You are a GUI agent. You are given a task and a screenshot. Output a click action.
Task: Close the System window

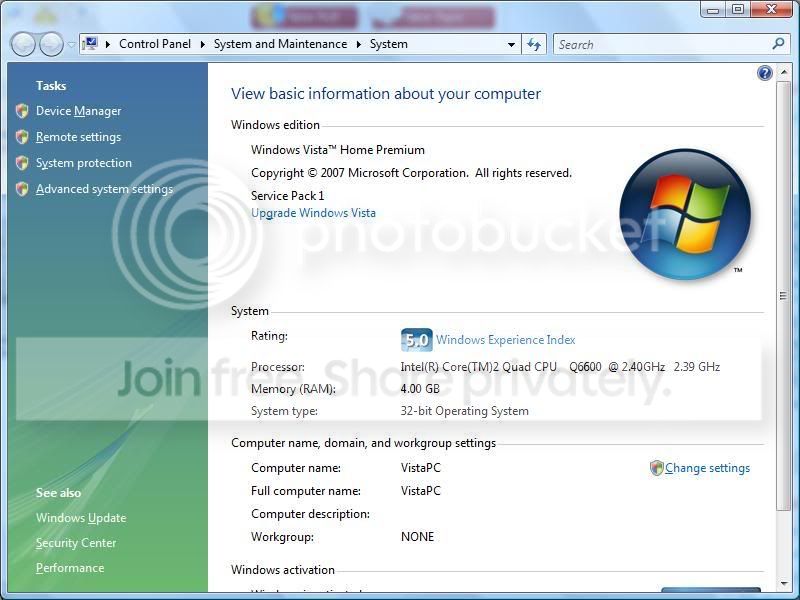point(771,10)
